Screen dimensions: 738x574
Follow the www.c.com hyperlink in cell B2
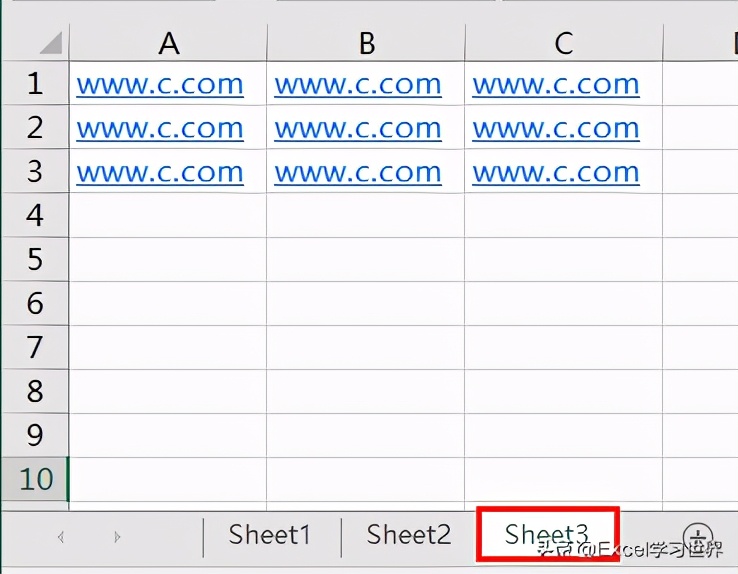[x=358, y=129]
